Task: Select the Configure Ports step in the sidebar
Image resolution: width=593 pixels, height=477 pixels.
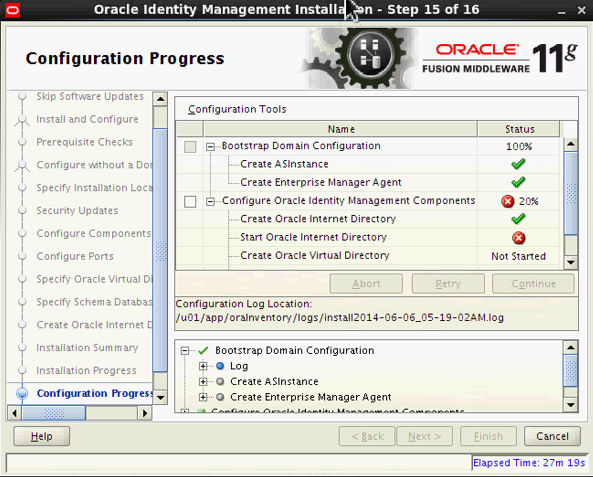Action: coord(75,256)
